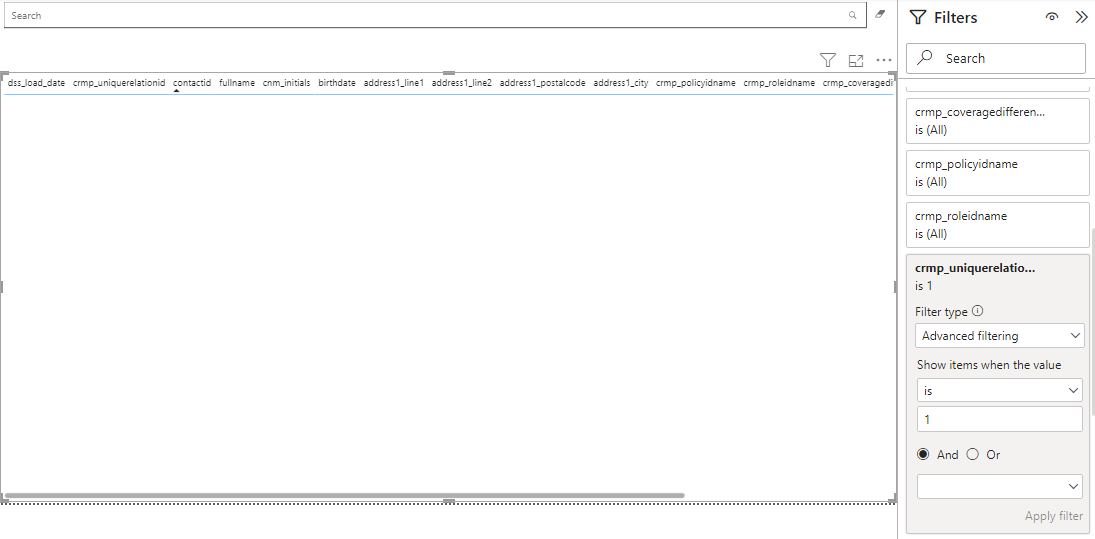Sort by address1_line1 column header

pyautogui.click(x=393, y=83)
